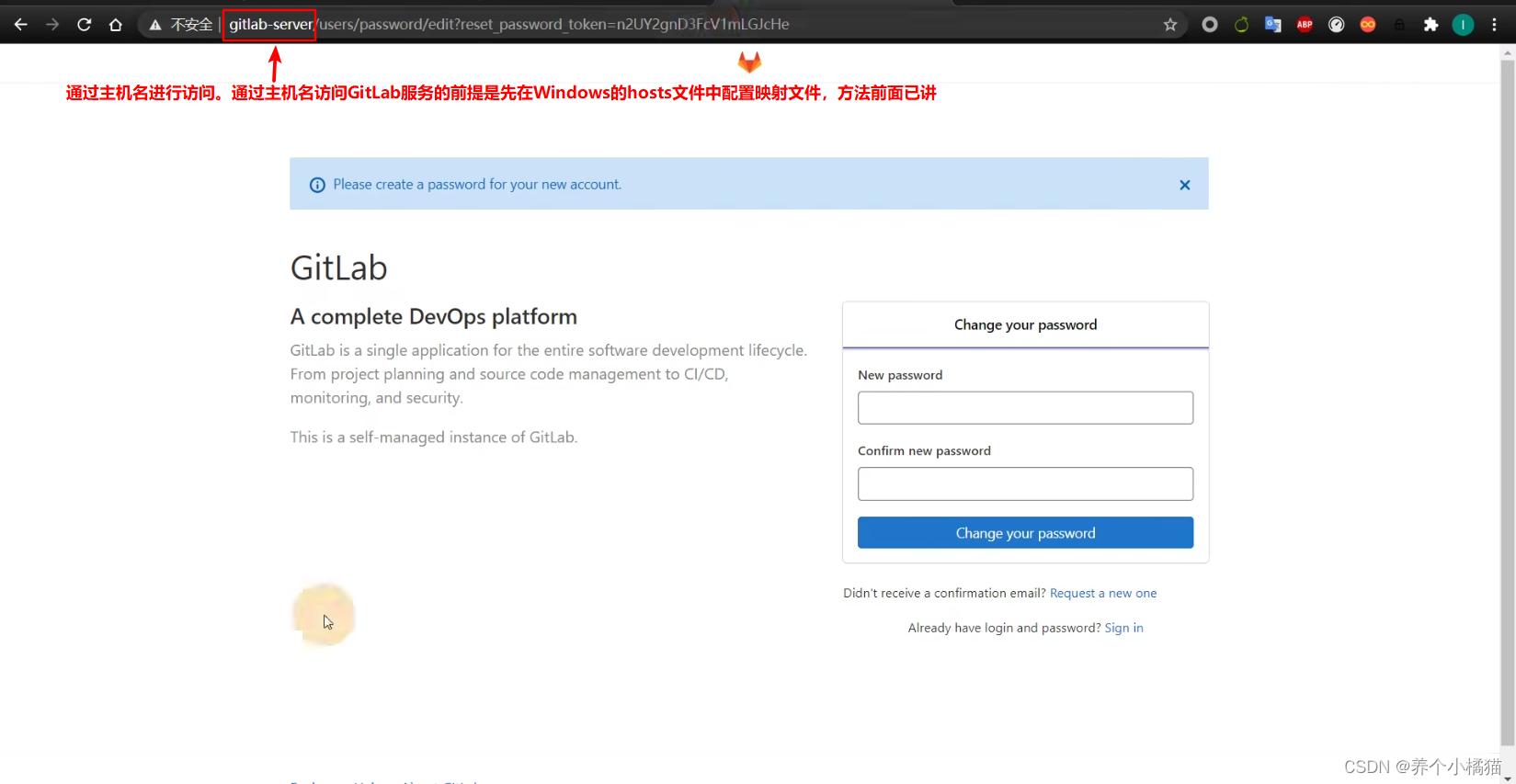This screenshot has height=784, width=1516.
Task: Click the 'Confirm new password' label
Action: (x=924, y=451)
